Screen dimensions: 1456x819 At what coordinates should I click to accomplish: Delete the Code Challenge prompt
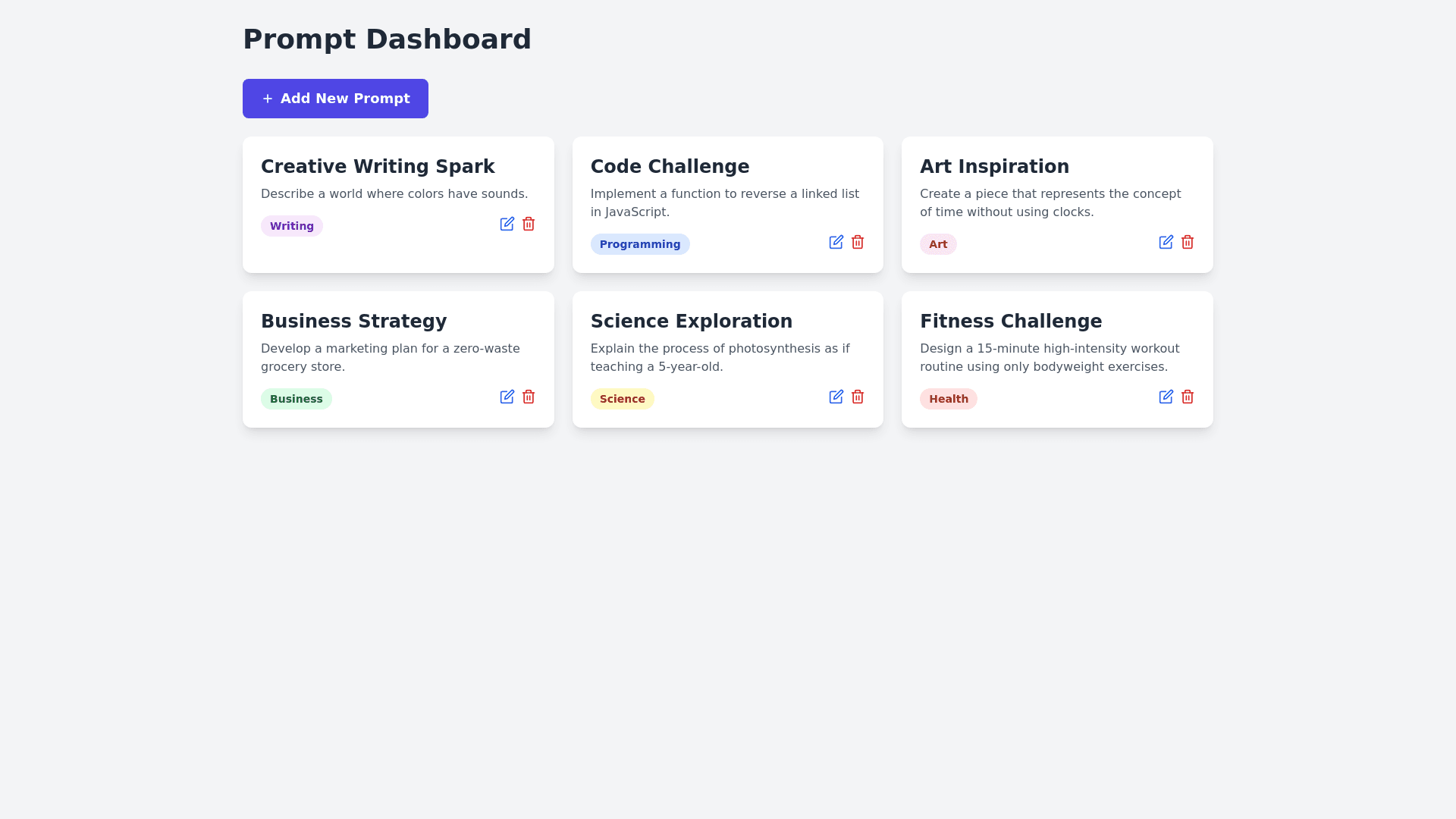858,242
